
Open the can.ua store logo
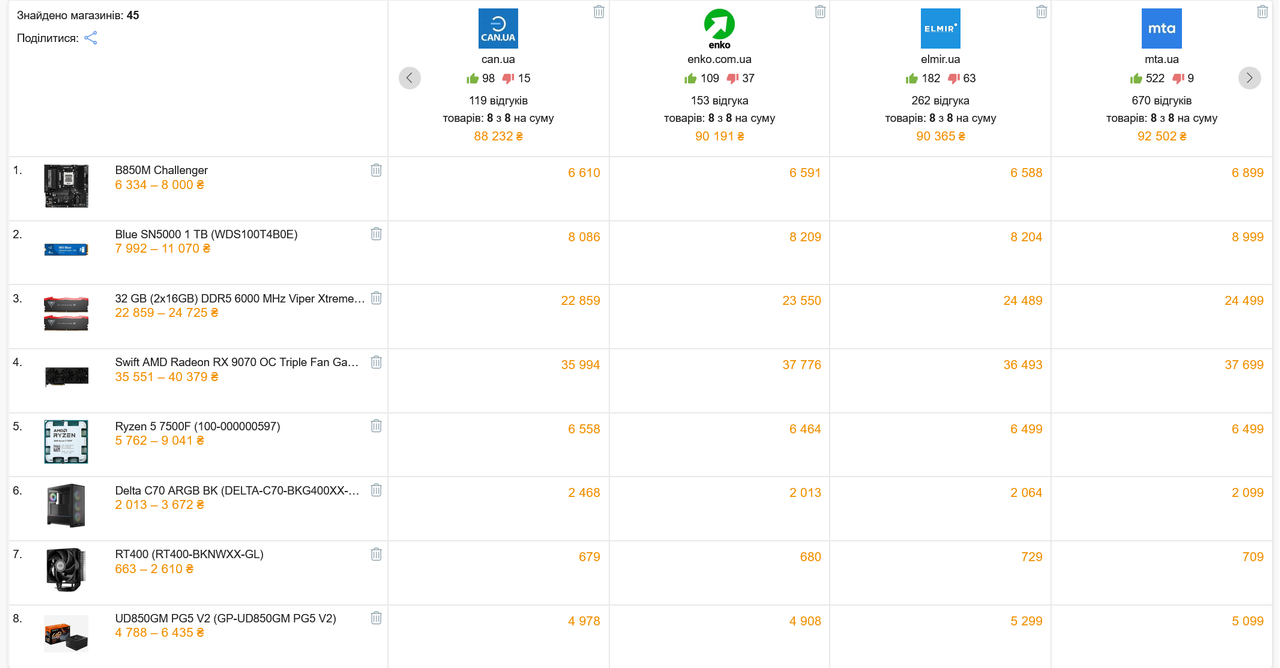pyautogui.click(x=498, y=29)
